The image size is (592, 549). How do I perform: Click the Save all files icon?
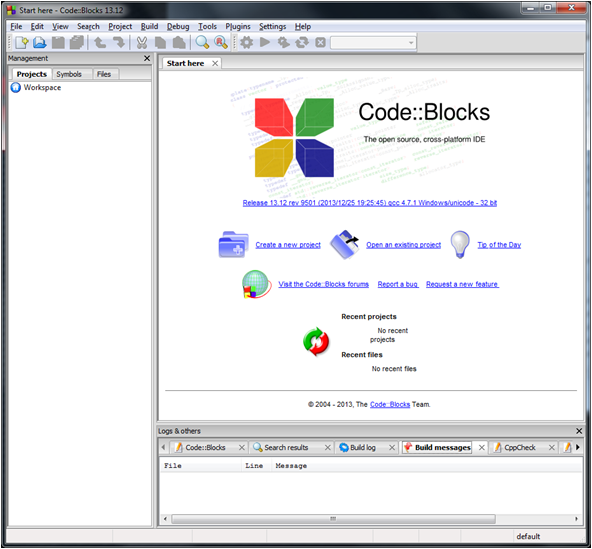point(77,42)
